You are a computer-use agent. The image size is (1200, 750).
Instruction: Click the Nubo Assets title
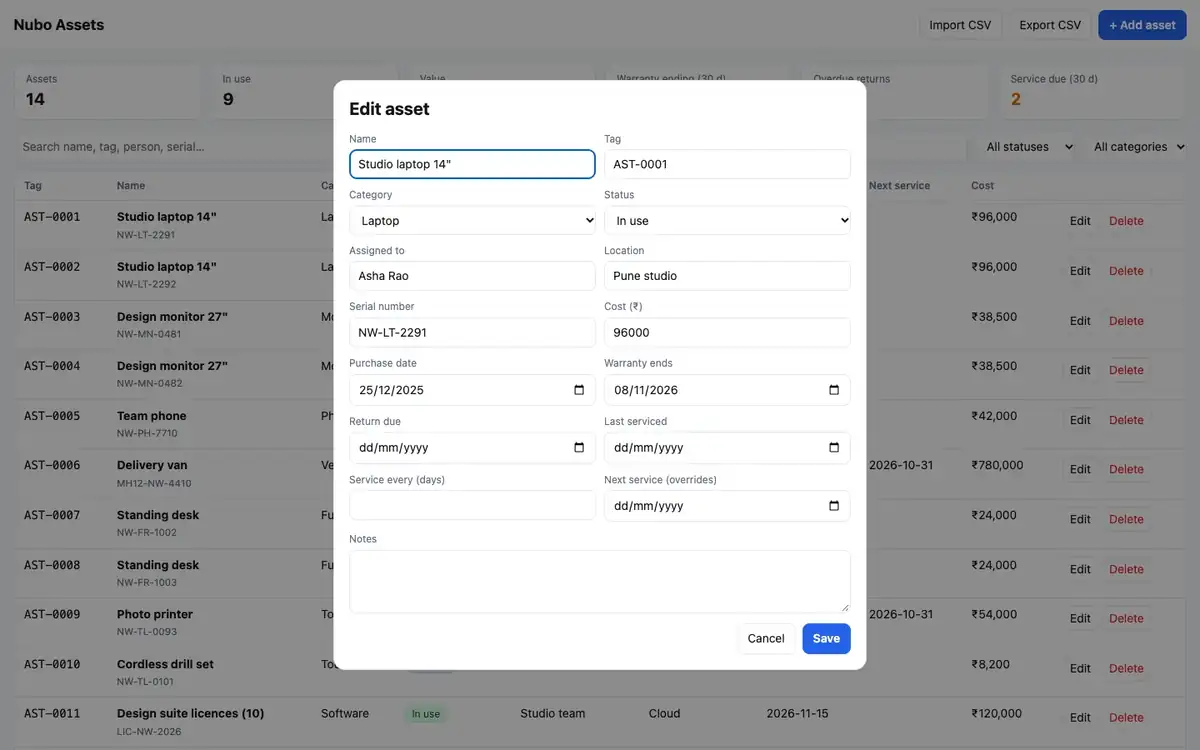[59, 25]
